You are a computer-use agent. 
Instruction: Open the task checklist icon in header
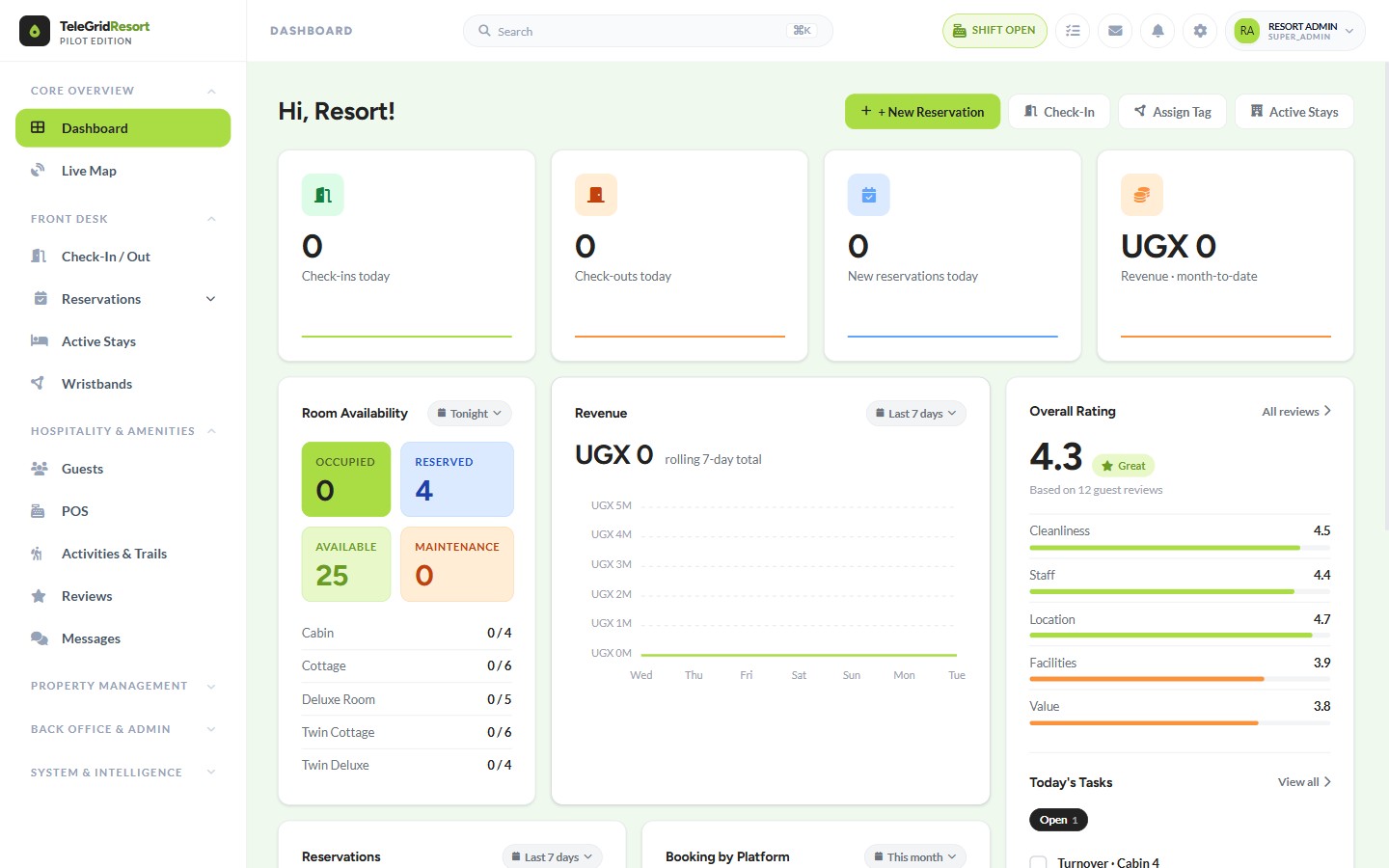[x=1073, y=31]
